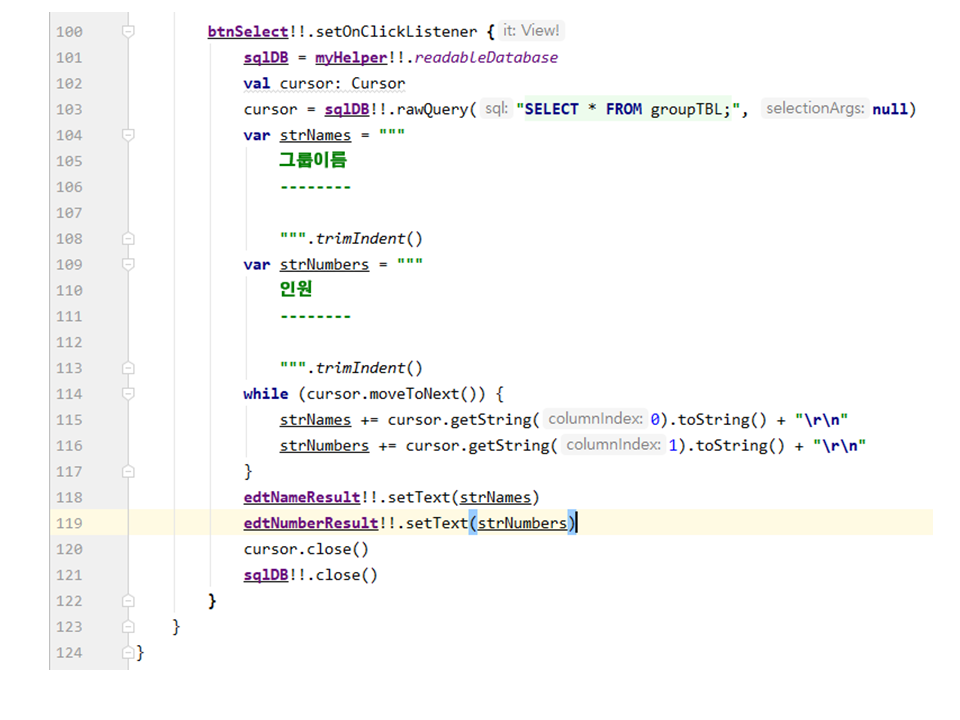The image size is (960, 720).
Task: Click the fold end marker at line 108
Action: point(128,239)
